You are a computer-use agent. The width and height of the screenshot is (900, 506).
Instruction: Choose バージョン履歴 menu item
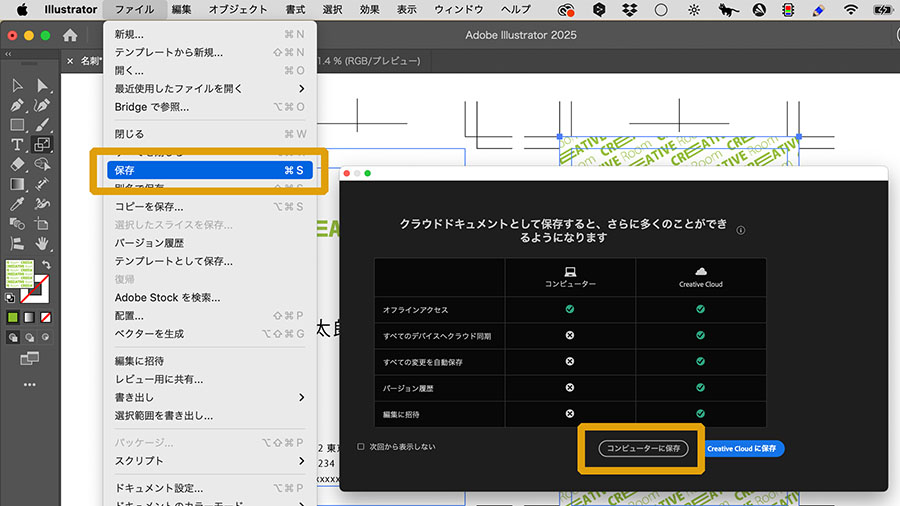(x=210, y=243)
